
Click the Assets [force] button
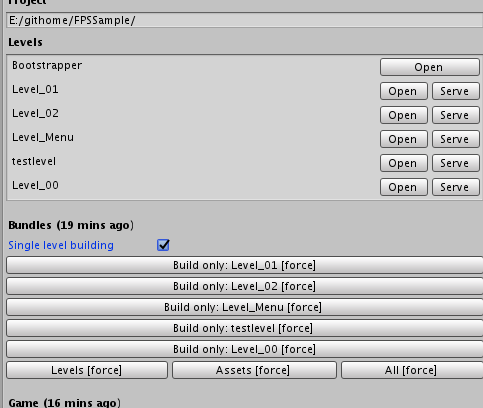click(x=254, y=370)
